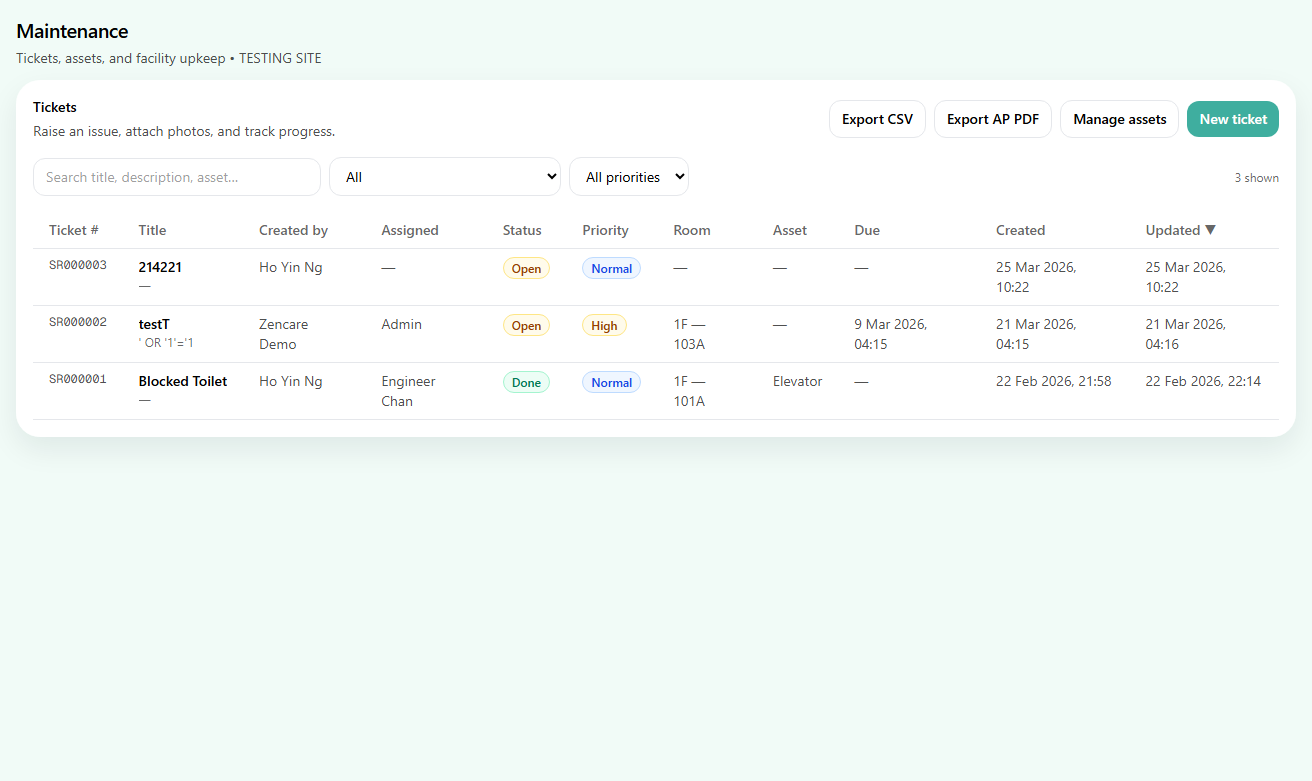
Task: Sort by Ticket # column header
Action: 74,230
